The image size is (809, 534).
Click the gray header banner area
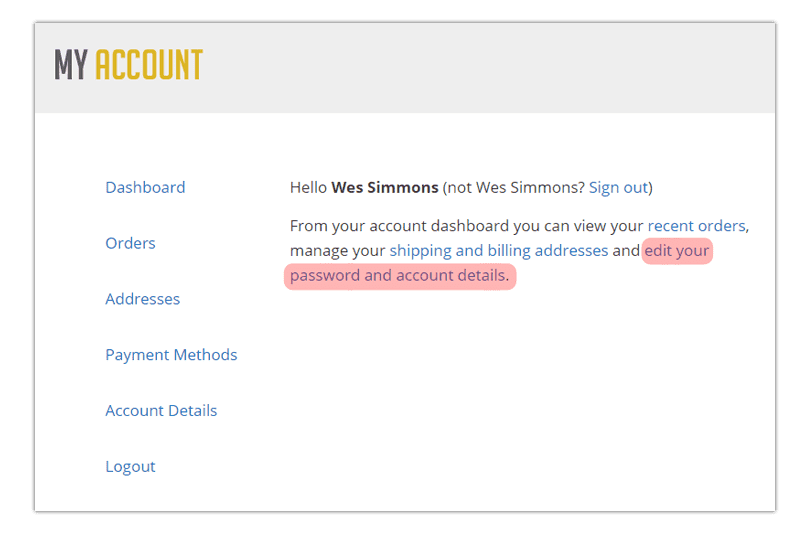tap(405, 68)
